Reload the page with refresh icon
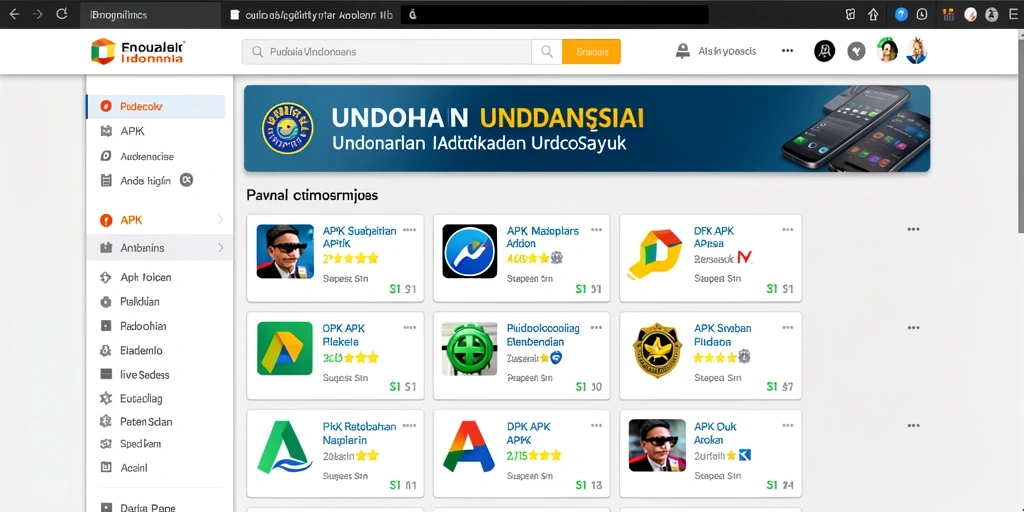 point(62,14)
